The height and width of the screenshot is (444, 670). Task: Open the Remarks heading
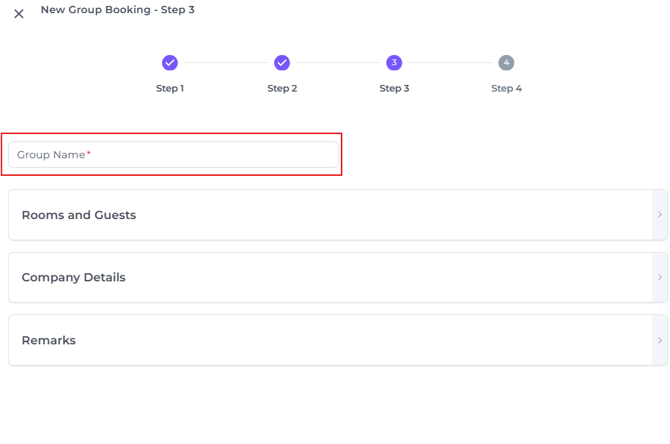pos(48,340)
